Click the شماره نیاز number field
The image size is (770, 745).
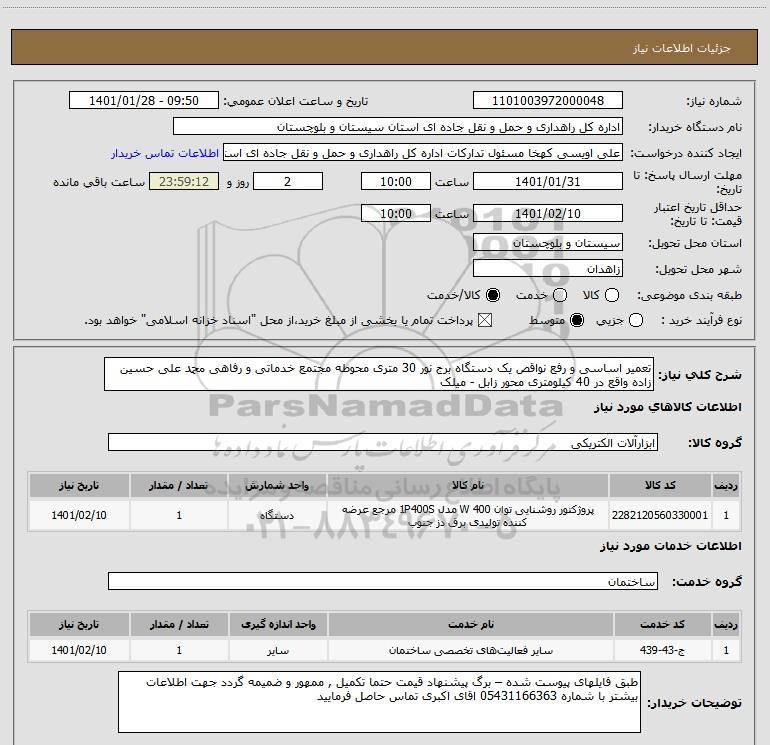pyautogui.click(x=548, y=101)
